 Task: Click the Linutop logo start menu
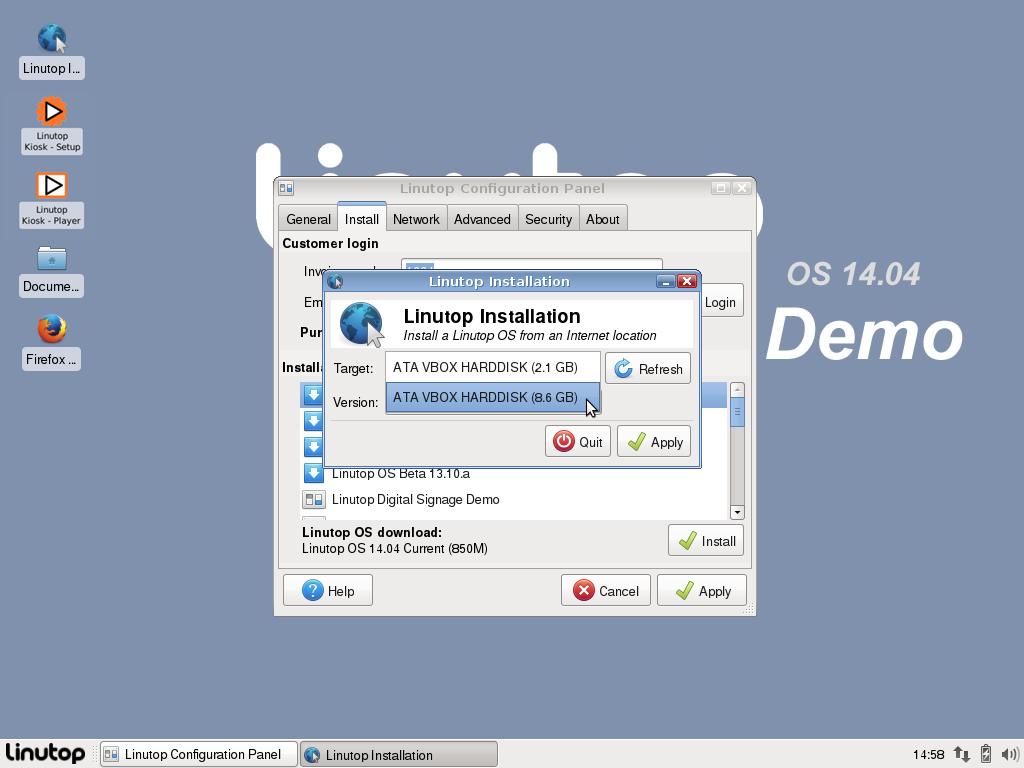tap(45, 754)
